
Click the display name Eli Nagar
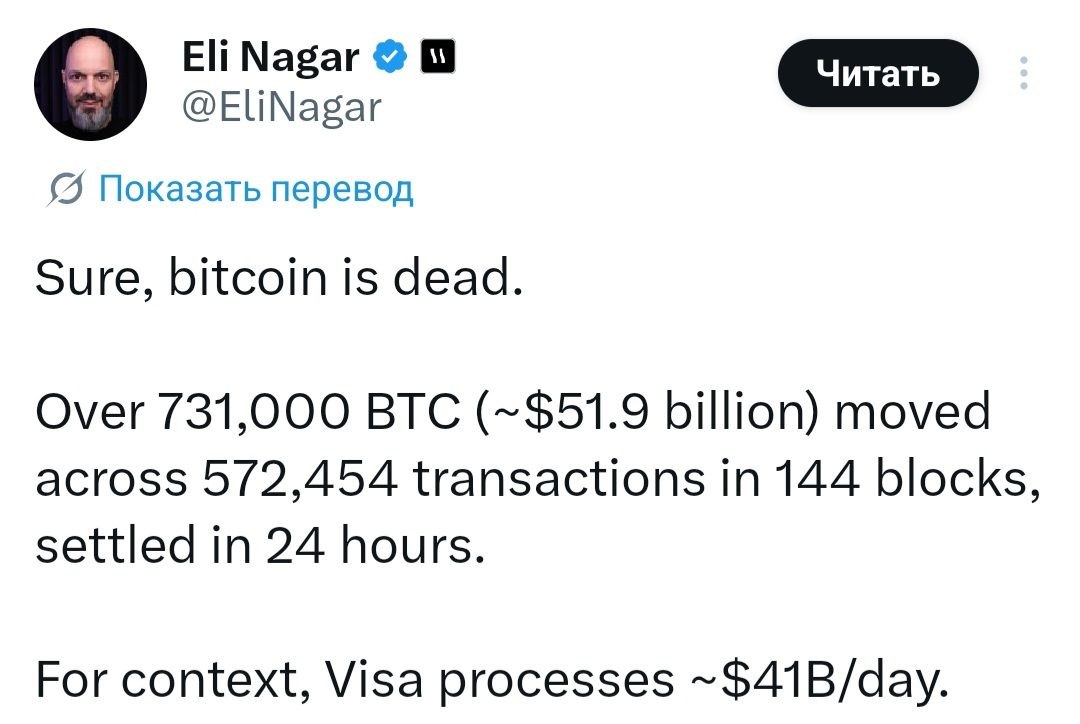[x=270, y=59]
